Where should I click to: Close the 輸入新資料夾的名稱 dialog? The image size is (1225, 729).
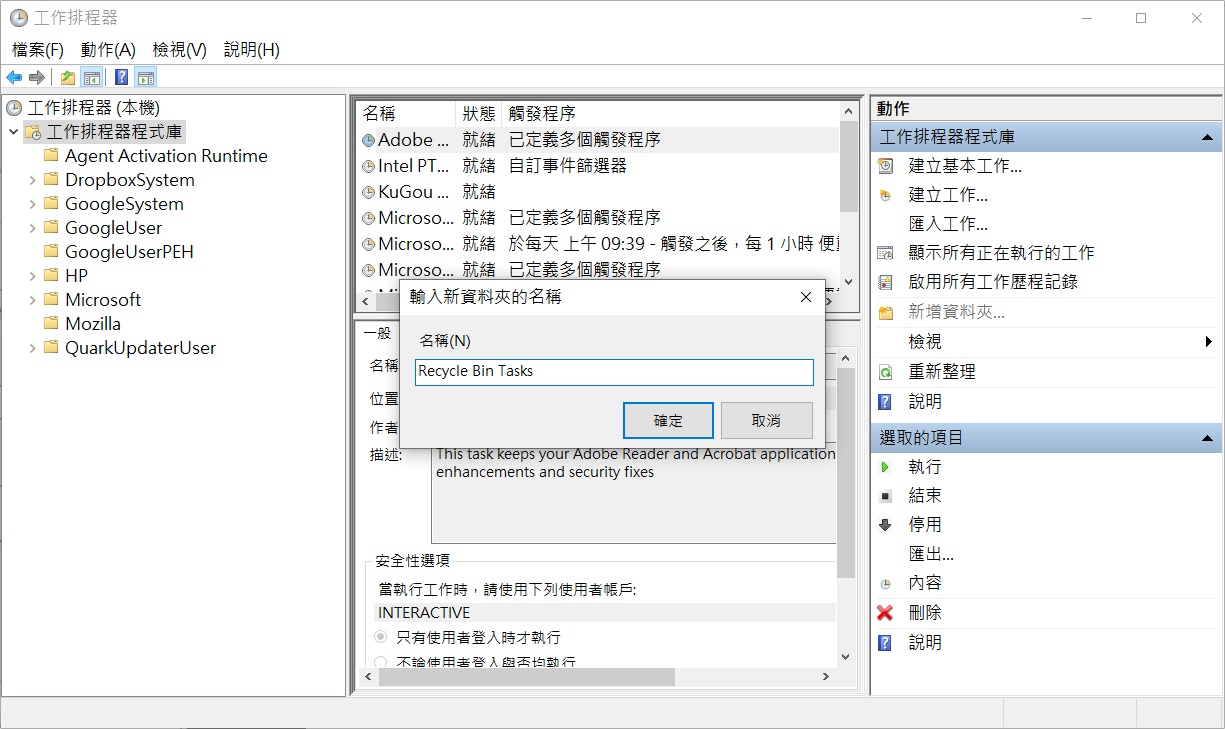pos(805,297)
